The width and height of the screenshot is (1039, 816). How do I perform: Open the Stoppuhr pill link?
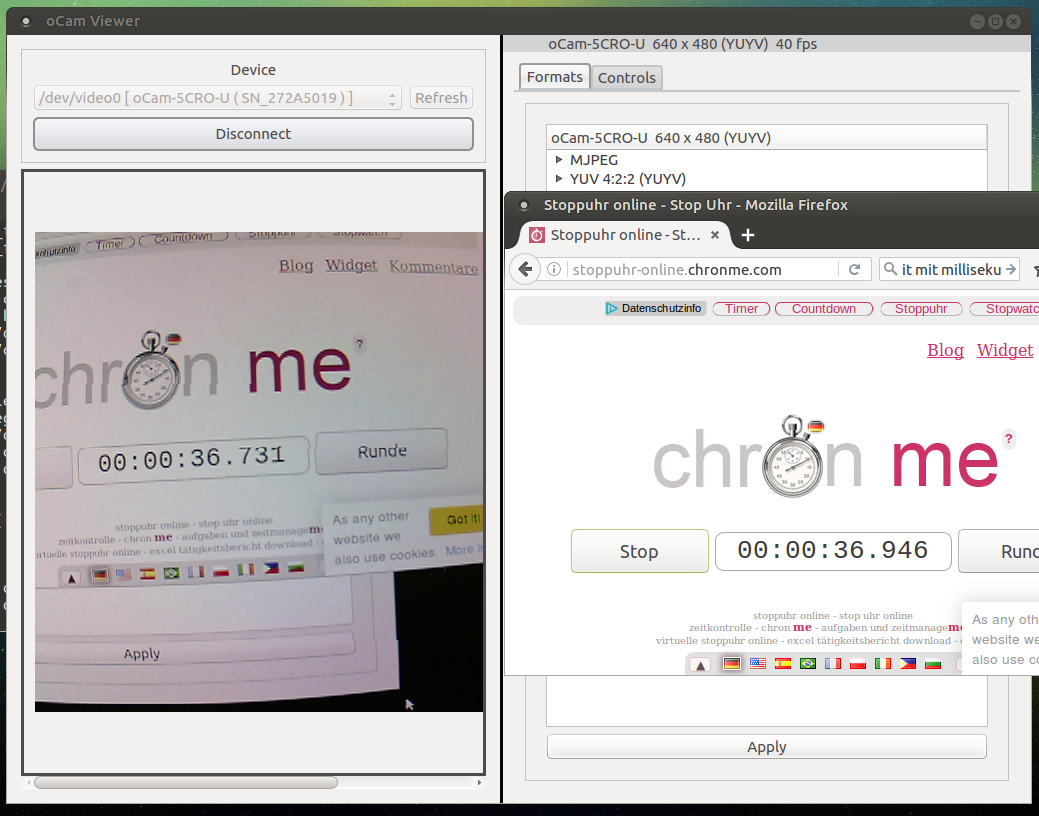pyautogui.click(x=921, y=309)
